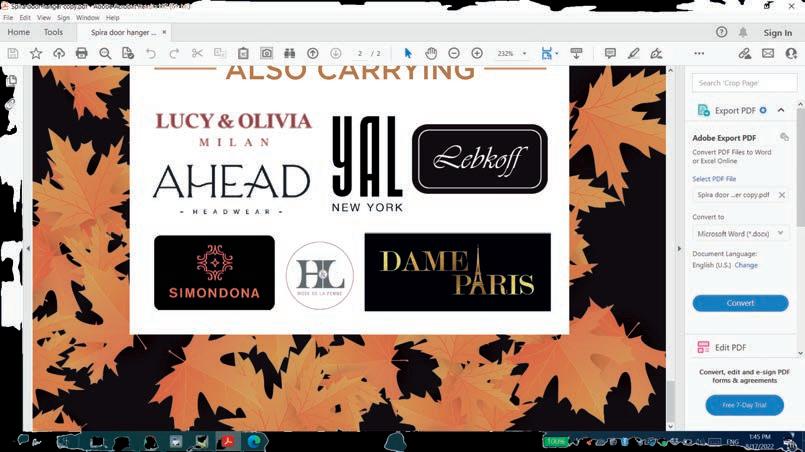Click the scrolling mode download-bar icon

pos(577,53)
